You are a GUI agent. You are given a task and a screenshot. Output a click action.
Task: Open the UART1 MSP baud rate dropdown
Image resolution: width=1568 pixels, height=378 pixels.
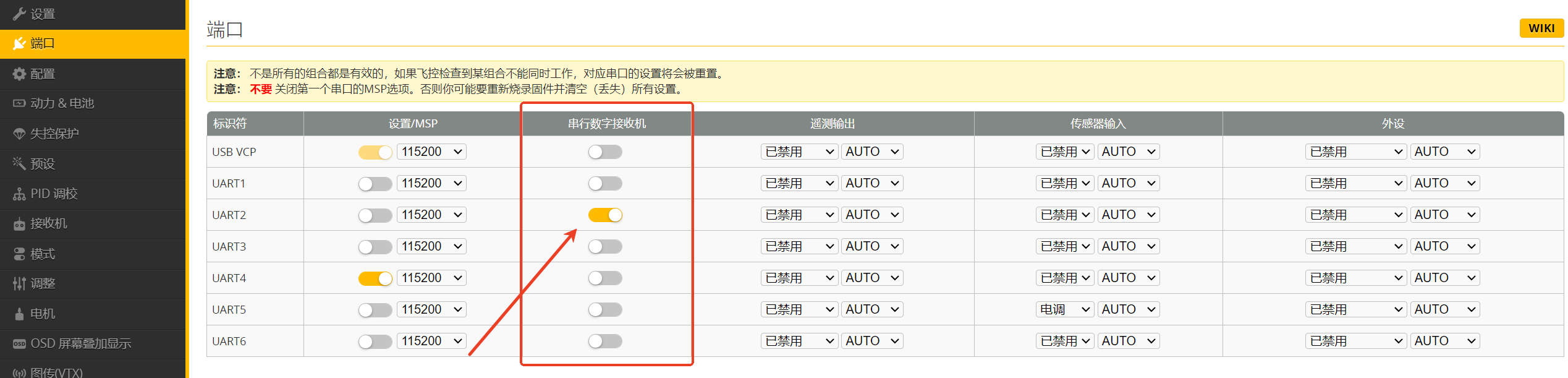431,183
